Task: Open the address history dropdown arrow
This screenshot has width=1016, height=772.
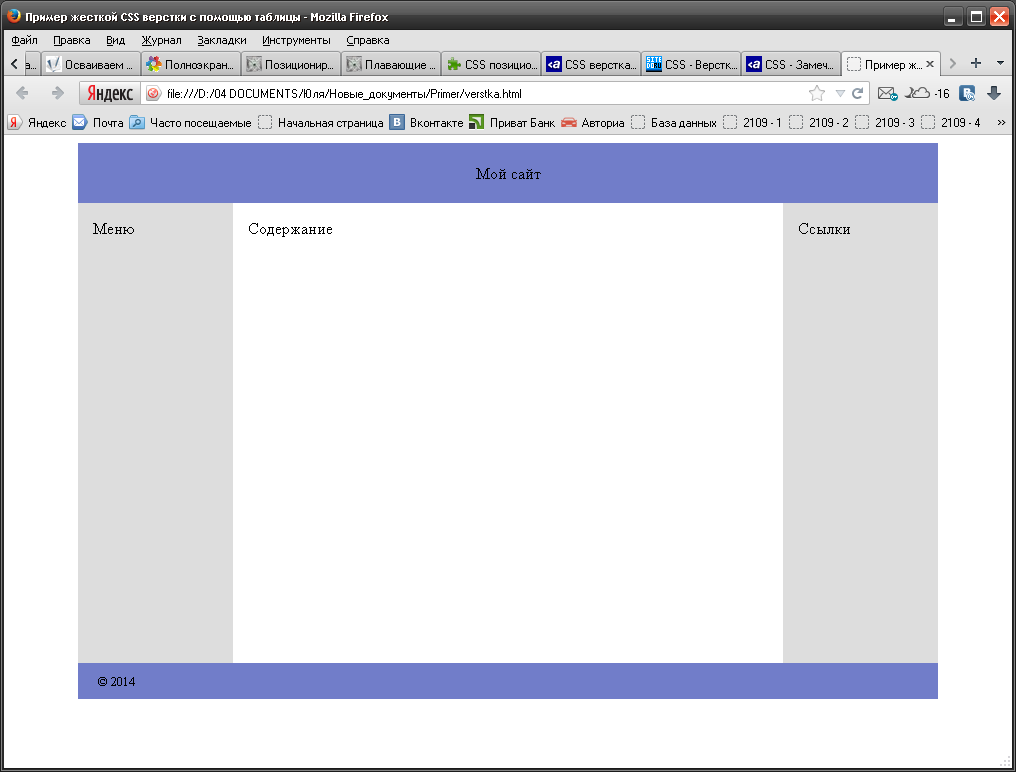Action: [840, 93]
